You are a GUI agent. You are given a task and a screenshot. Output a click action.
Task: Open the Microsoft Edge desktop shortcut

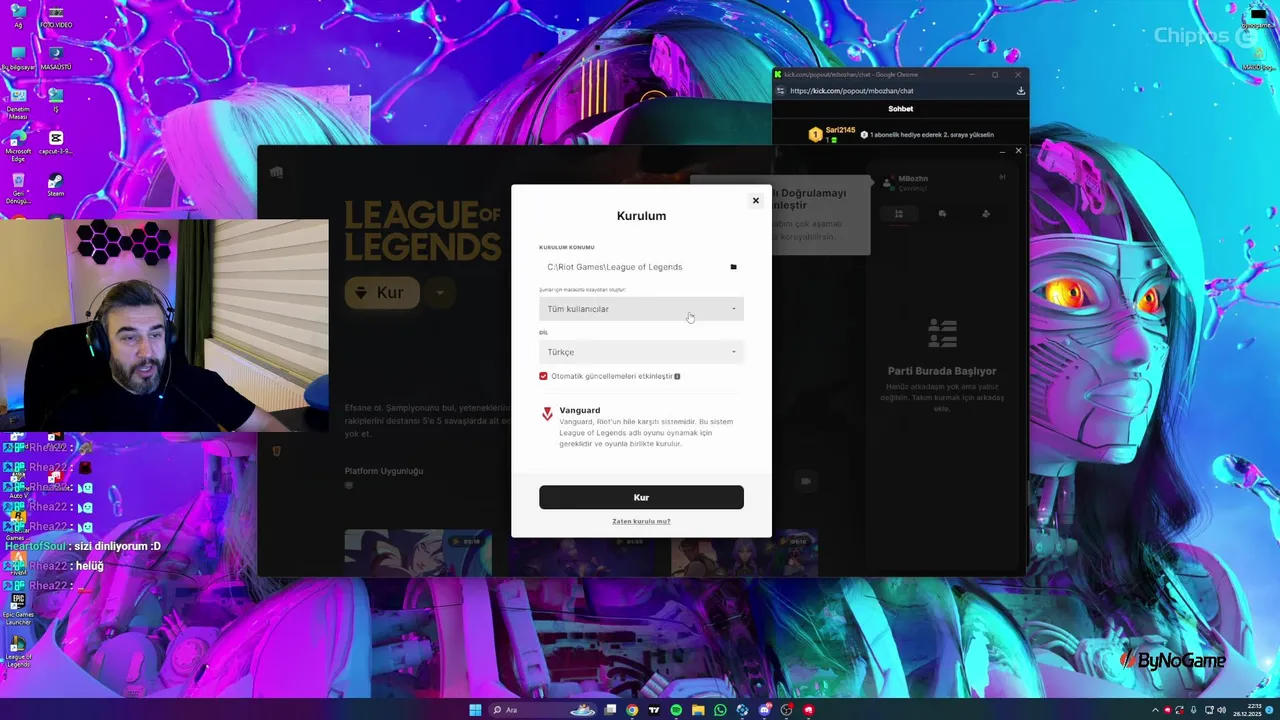coord(18,145)
